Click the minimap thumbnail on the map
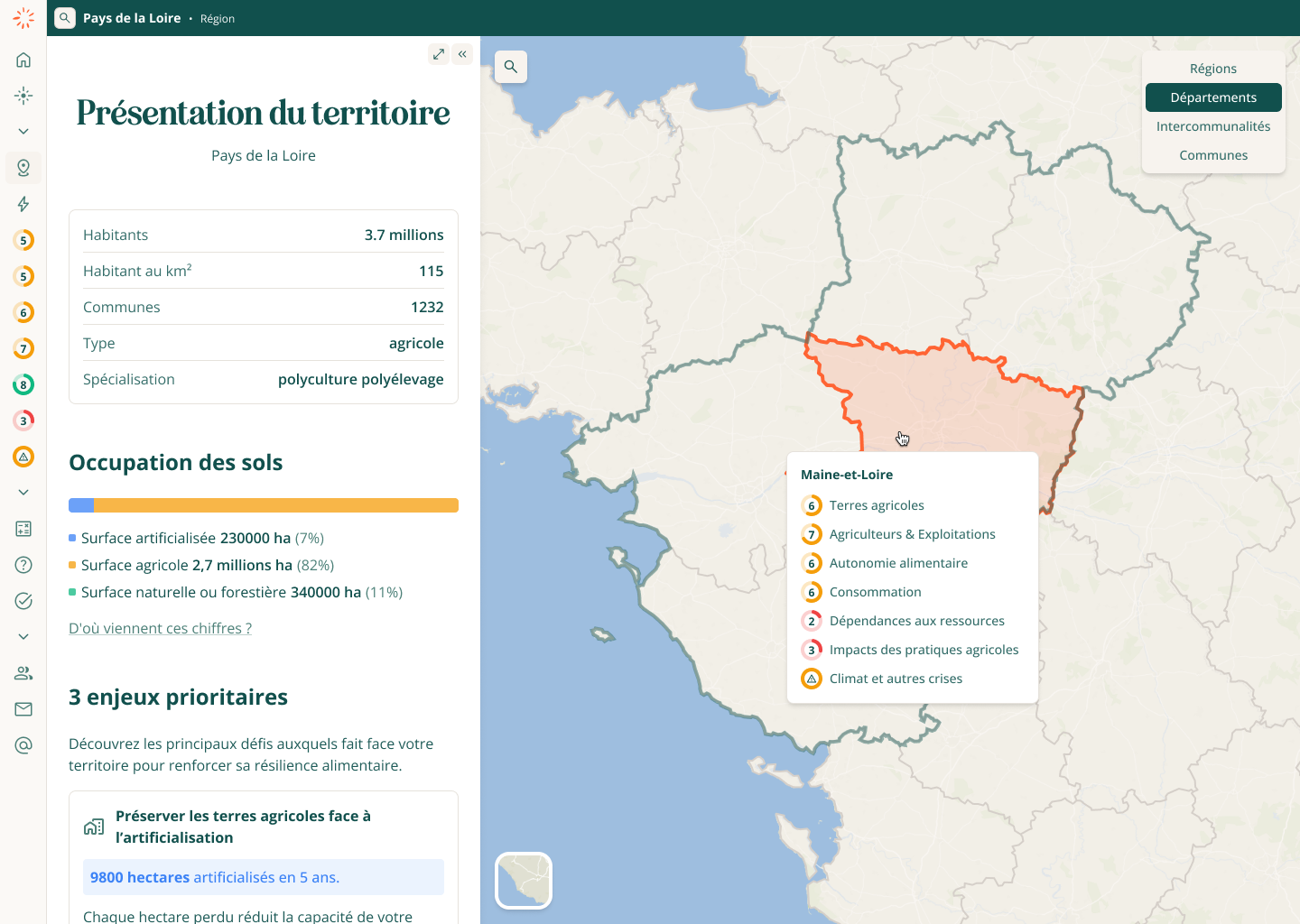This screenshot has height=924, width=1300. pyautogui.click(x=524, y=881)
